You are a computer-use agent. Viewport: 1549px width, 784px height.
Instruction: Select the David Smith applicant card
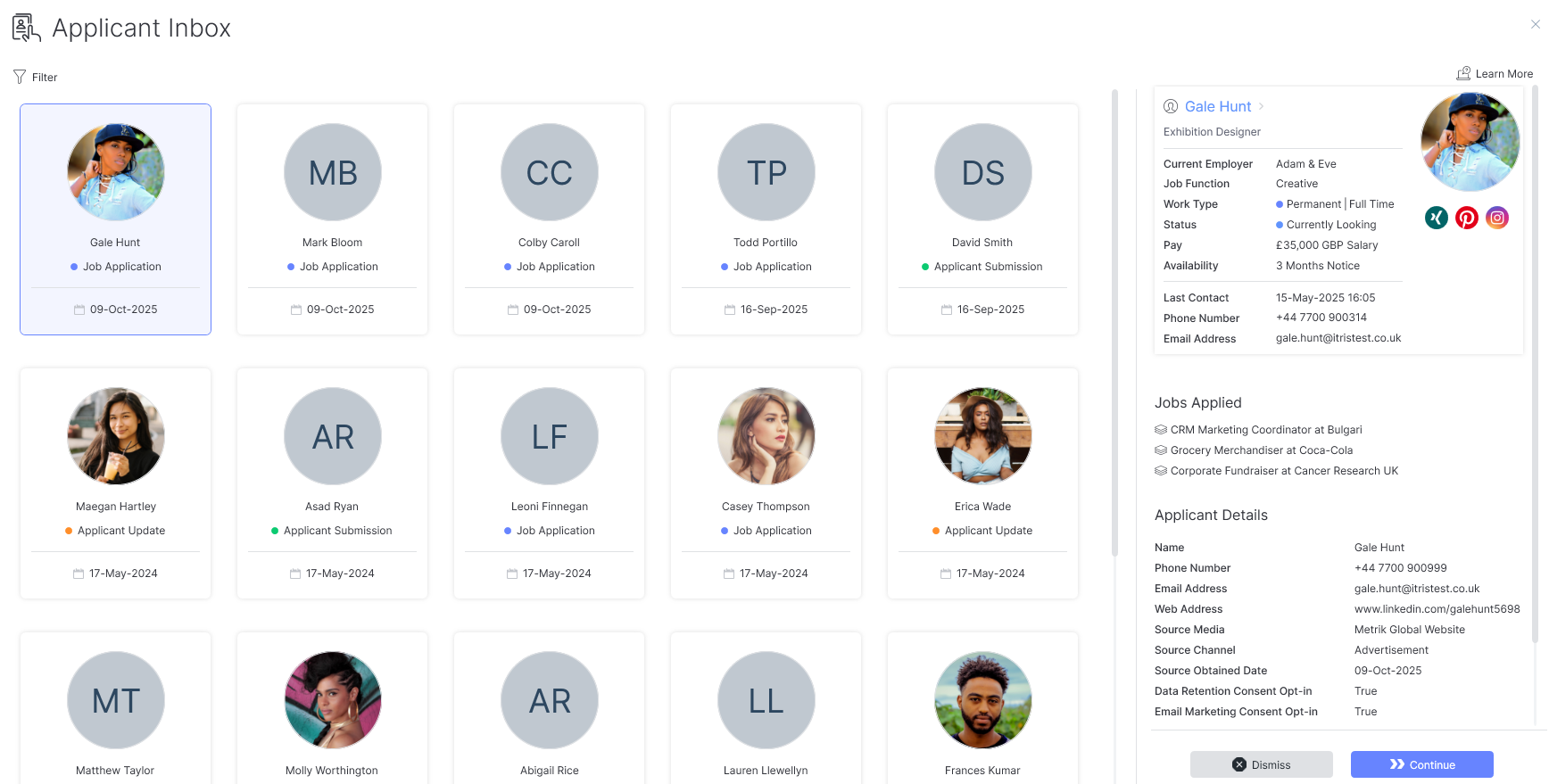(982, 219)
